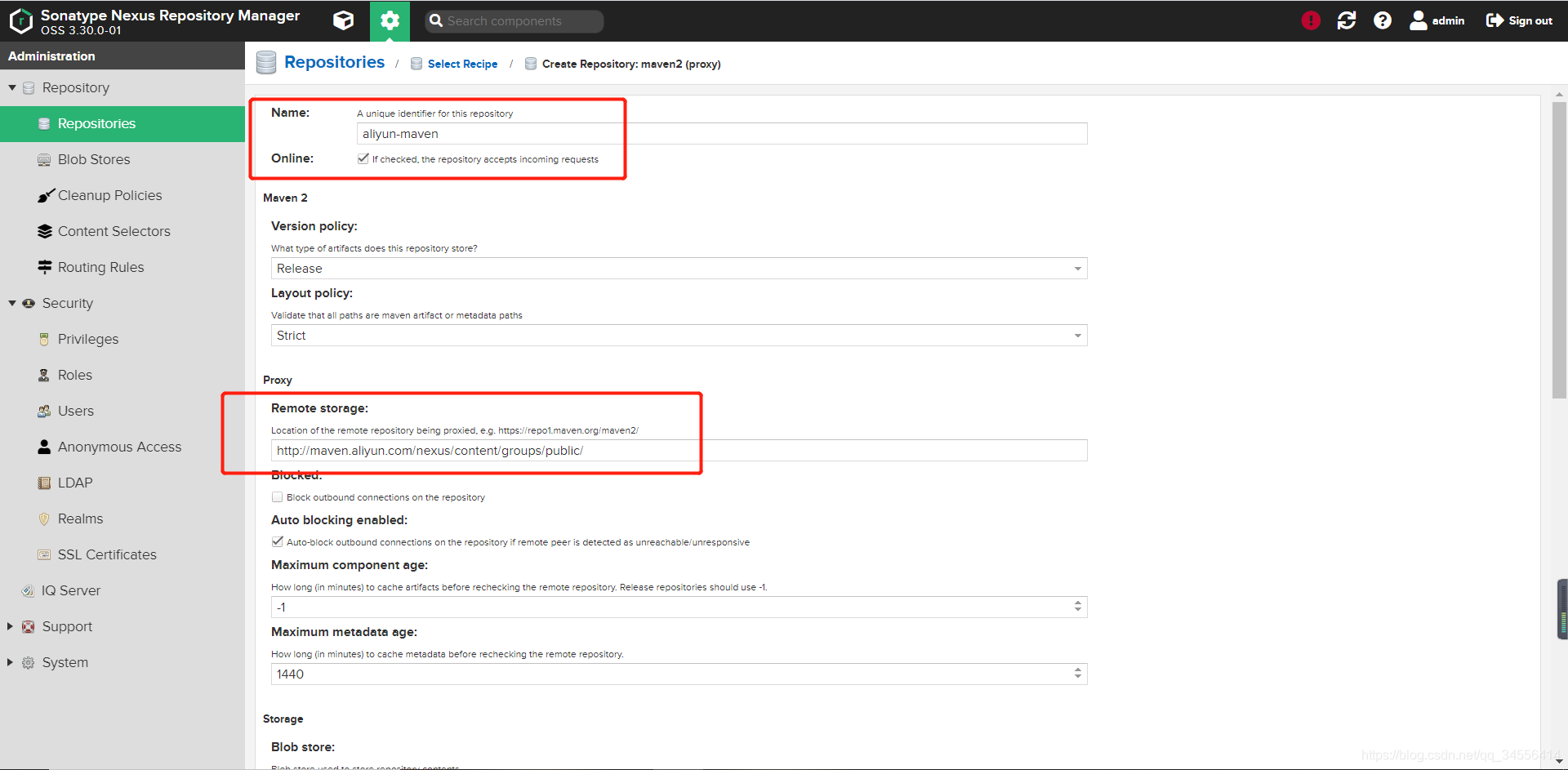1568x770 pixels.
Task: Click the Support lifebuoy icon
Action: coord(29,626)
